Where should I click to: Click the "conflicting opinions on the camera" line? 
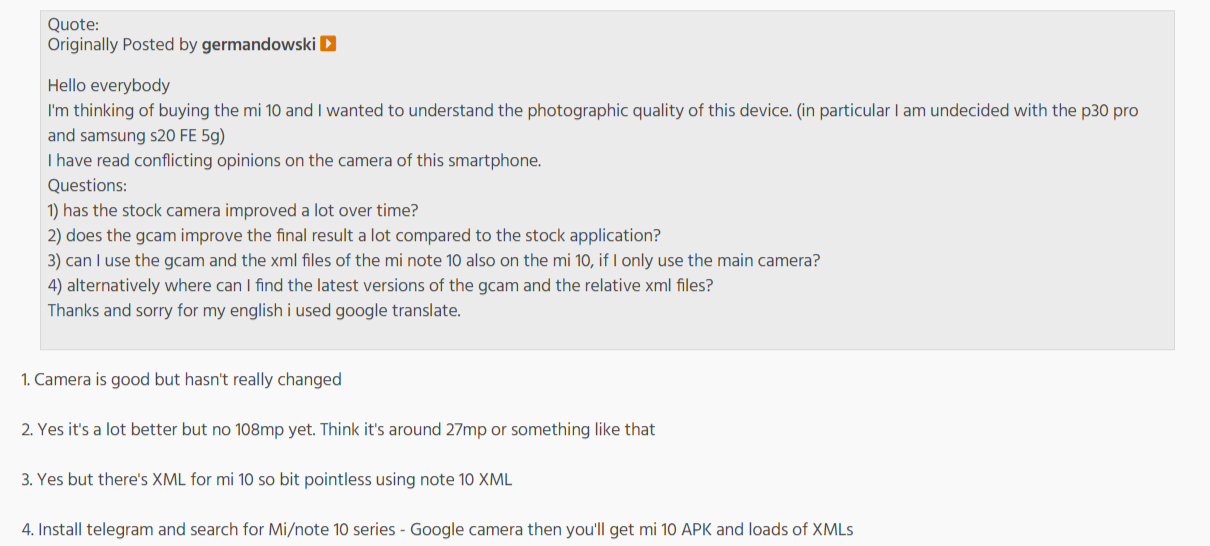[x=294, y=161]
